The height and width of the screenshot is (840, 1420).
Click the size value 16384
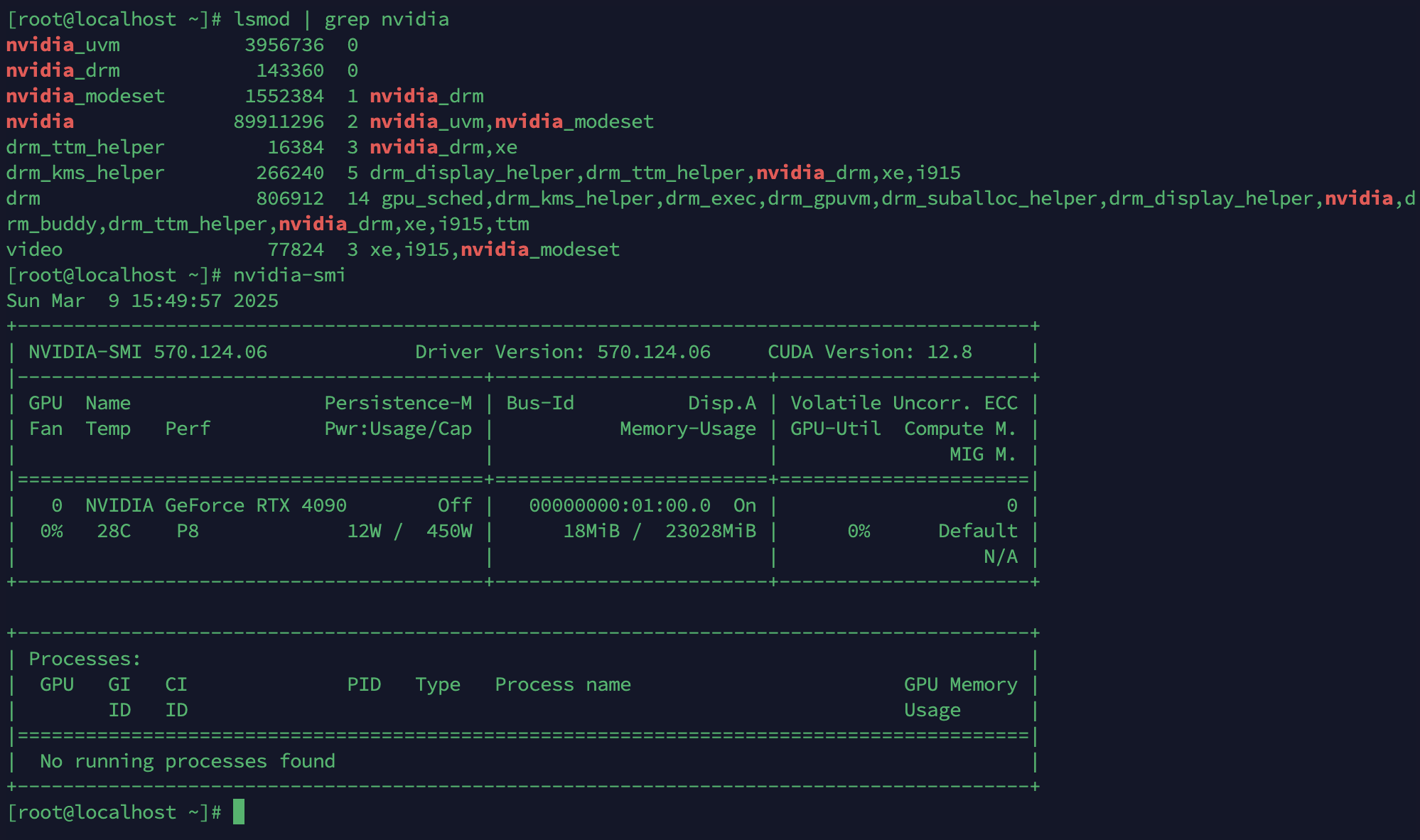point(296,147)
